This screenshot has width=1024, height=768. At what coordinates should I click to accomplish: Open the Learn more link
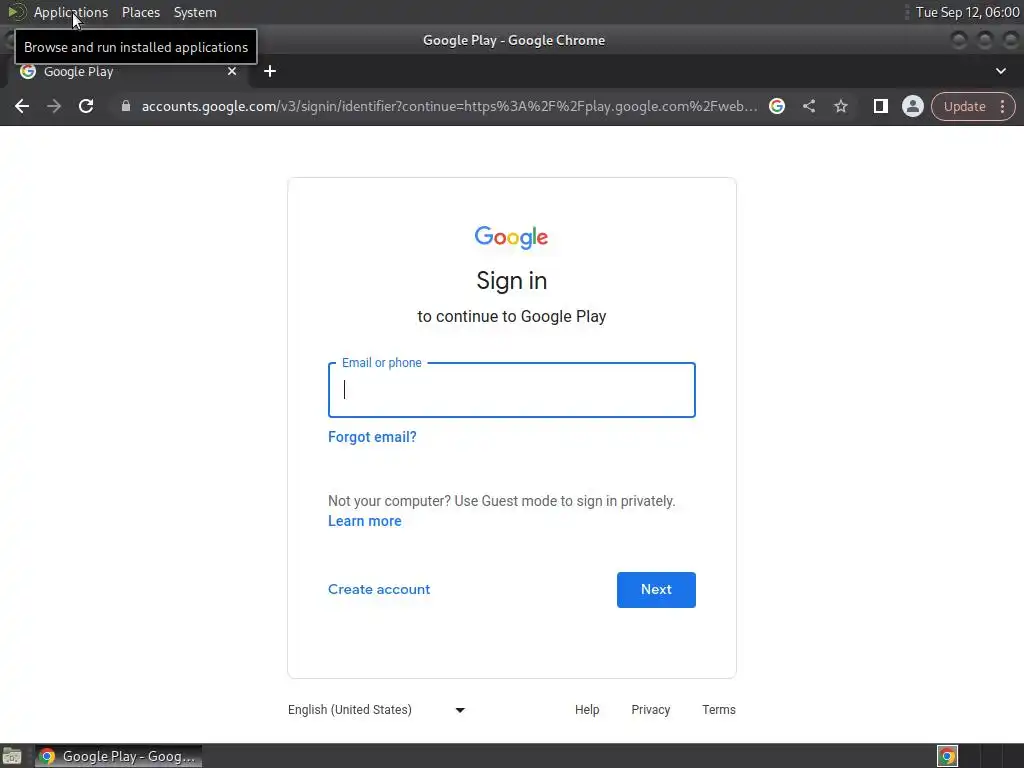click(x=364, y=521)
